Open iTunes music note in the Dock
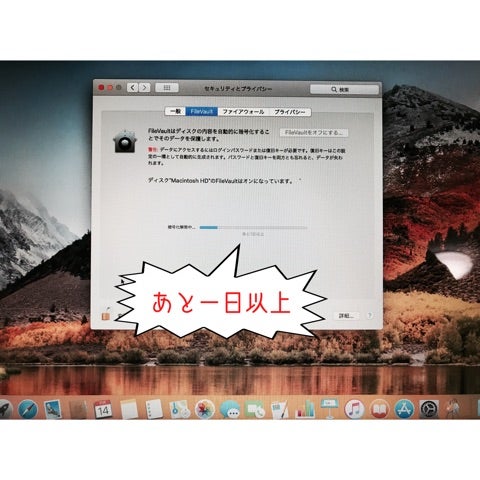The width and height of the screenshot is (480, 480). click(354, 409)
